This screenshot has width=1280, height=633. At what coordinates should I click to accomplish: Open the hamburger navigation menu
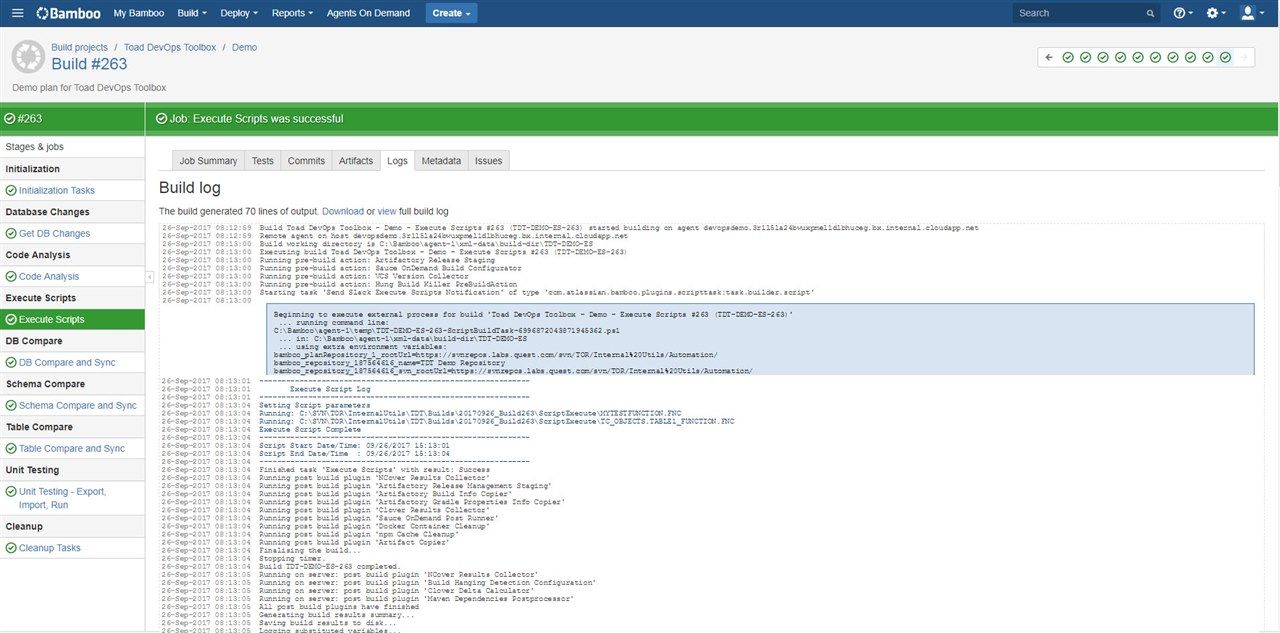(x=18, y=13)
